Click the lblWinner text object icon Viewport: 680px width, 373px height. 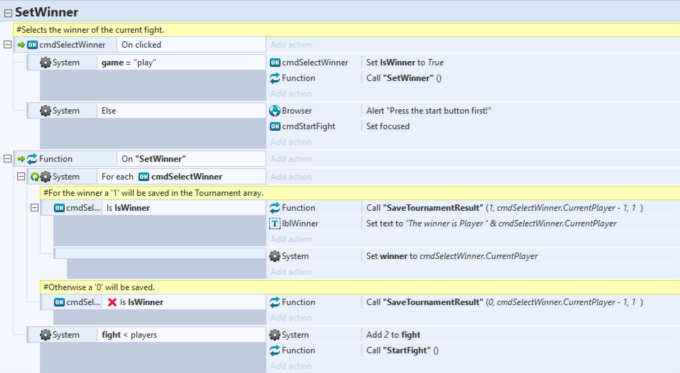275,223
